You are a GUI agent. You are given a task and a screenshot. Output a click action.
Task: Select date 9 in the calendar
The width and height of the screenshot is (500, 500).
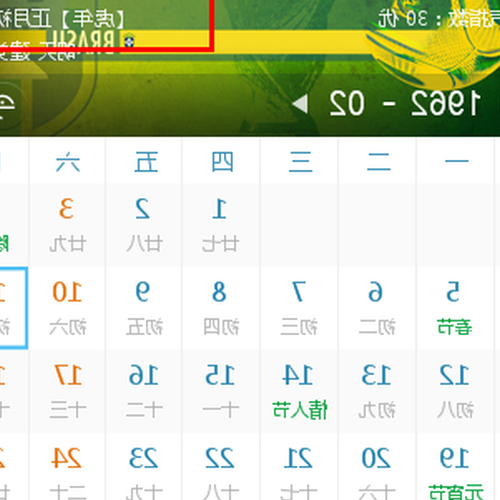tap(144, 308)
